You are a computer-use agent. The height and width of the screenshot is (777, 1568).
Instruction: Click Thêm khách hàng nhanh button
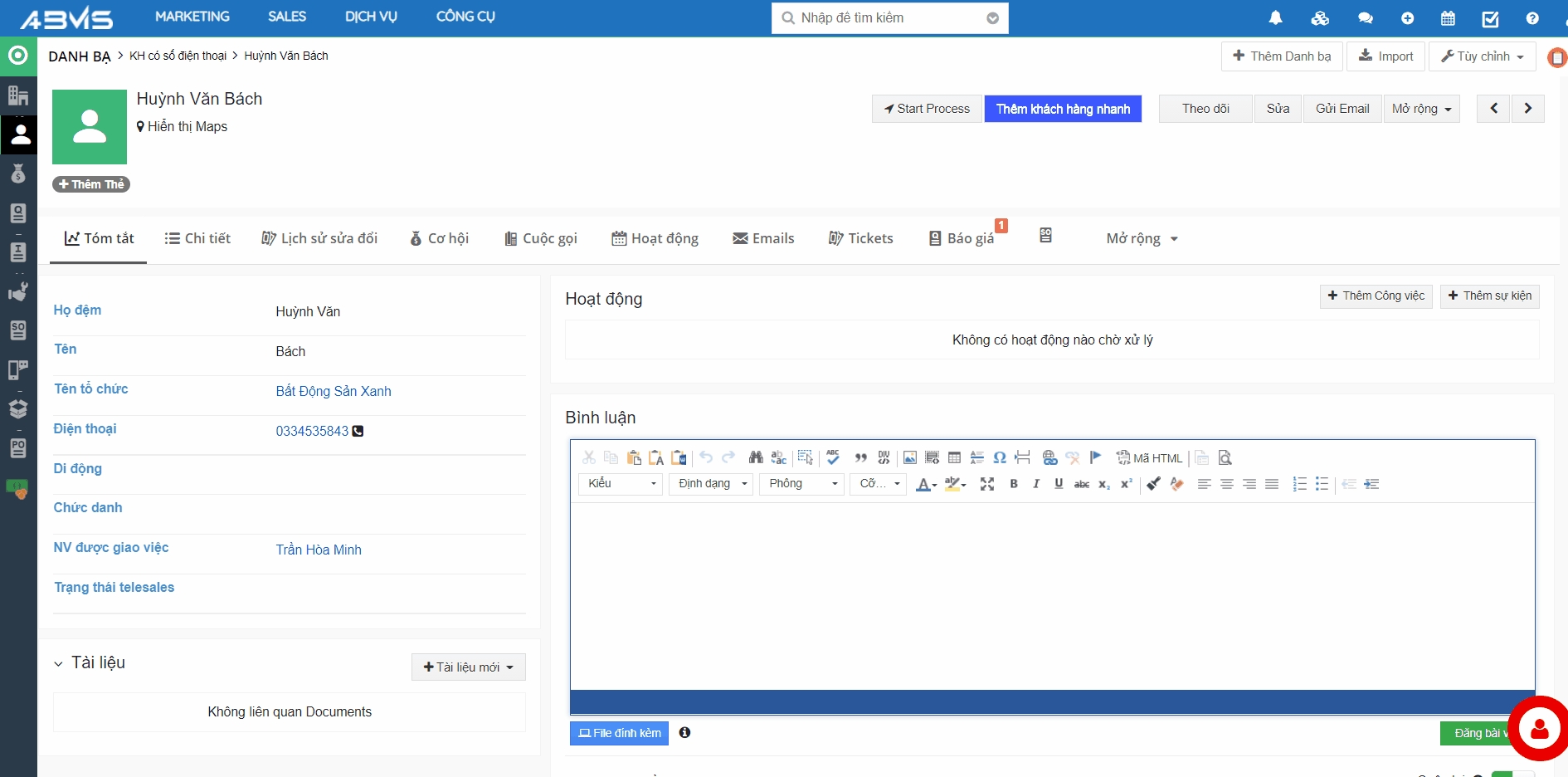1063,109
